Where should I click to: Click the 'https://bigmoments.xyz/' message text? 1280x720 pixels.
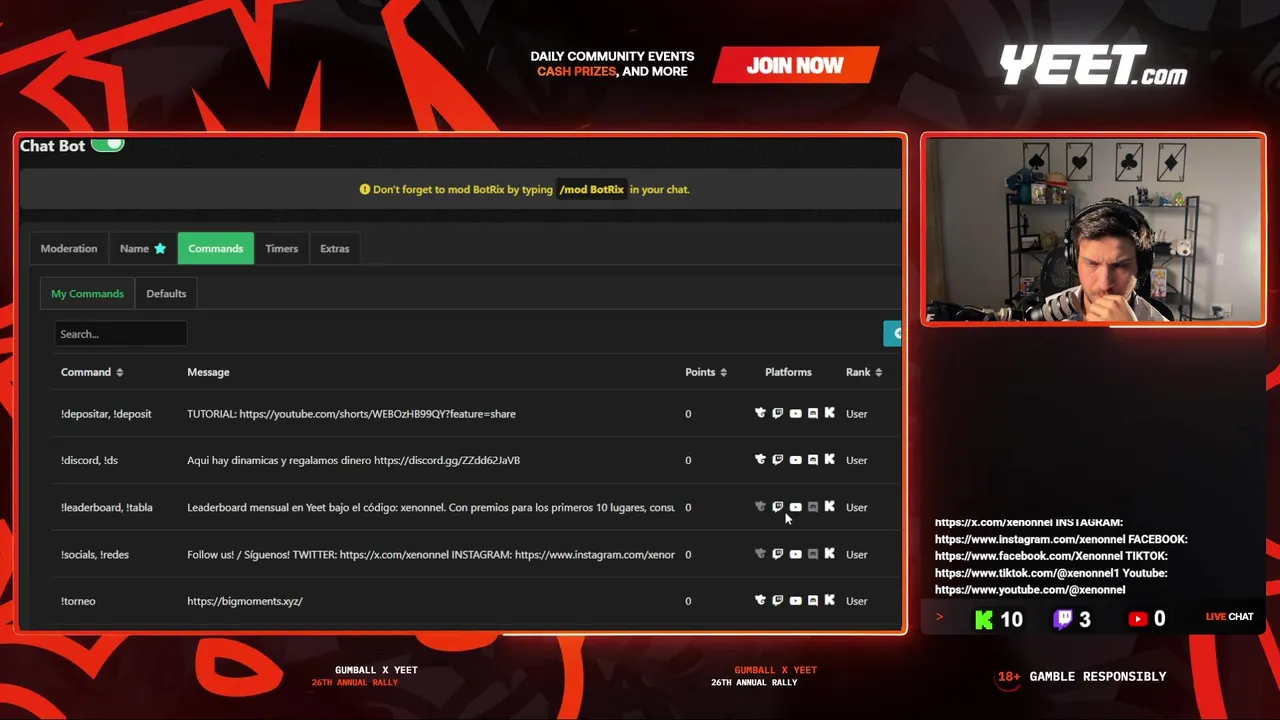click(245, 601)
